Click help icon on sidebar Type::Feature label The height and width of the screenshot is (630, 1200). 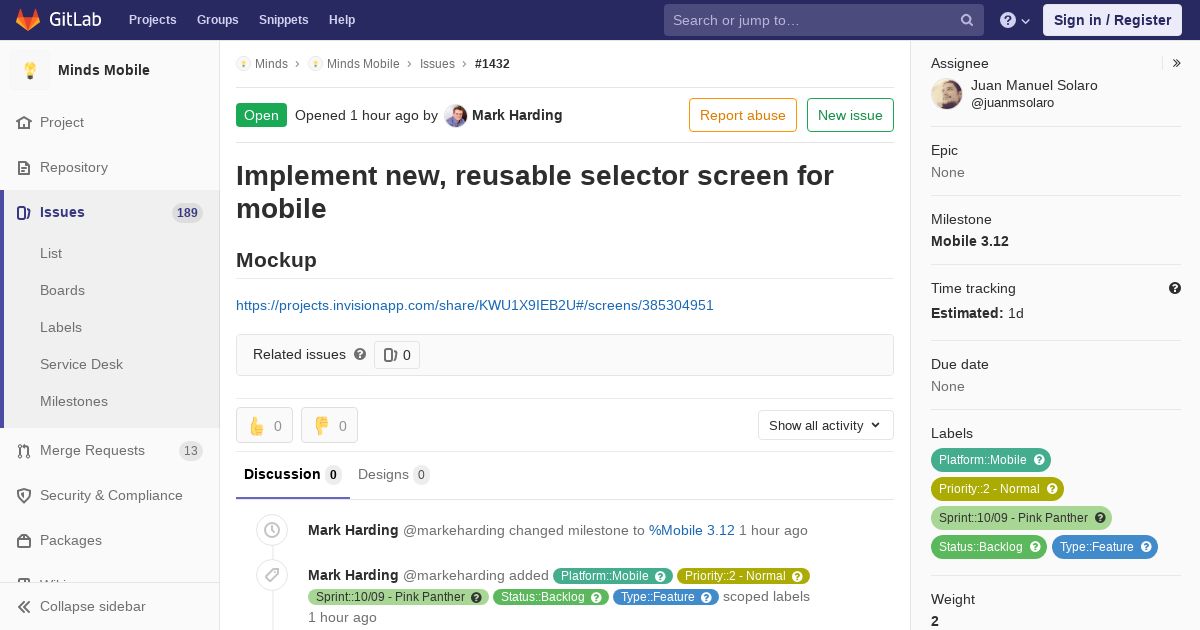click(x=1146, y=547)
